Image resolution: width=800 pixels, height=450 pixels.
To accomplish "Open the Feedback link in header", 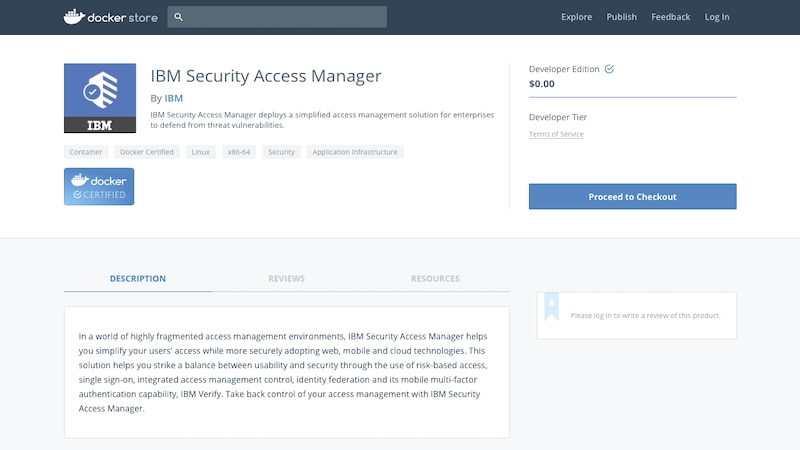I will coord(670,17).
